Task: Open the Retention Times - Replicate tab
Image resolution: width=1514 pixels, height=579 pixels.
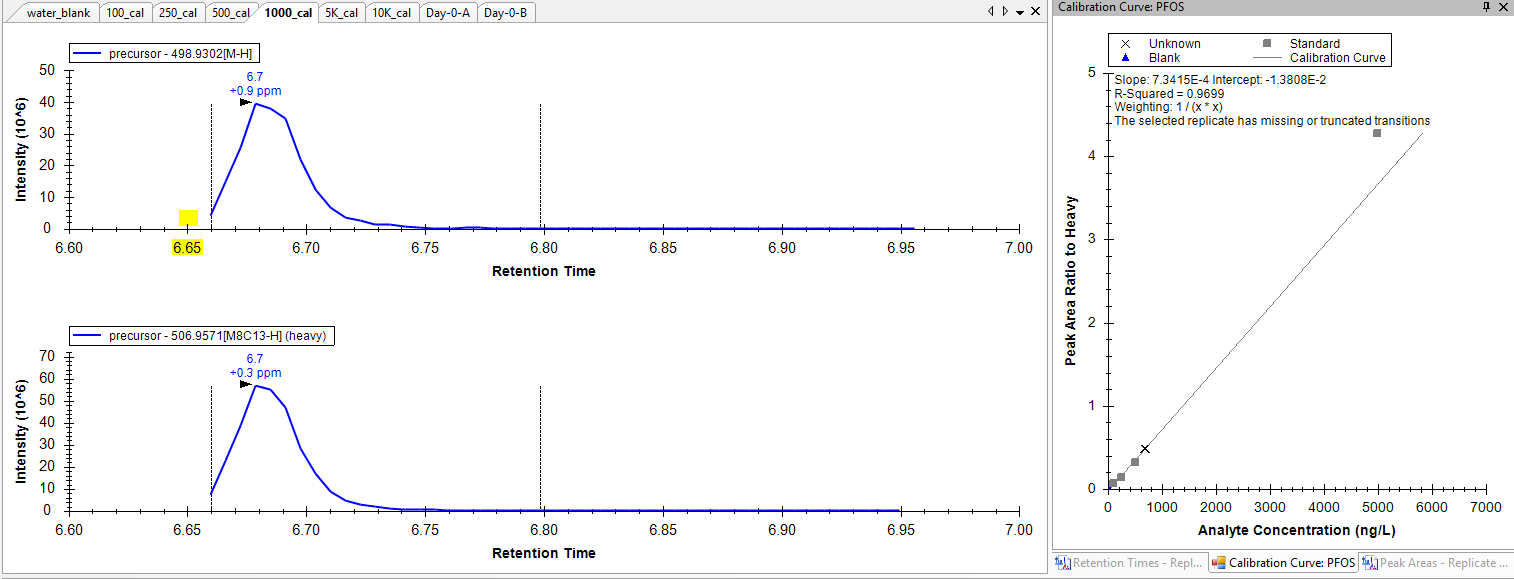Action: (x=1129, y=563)
